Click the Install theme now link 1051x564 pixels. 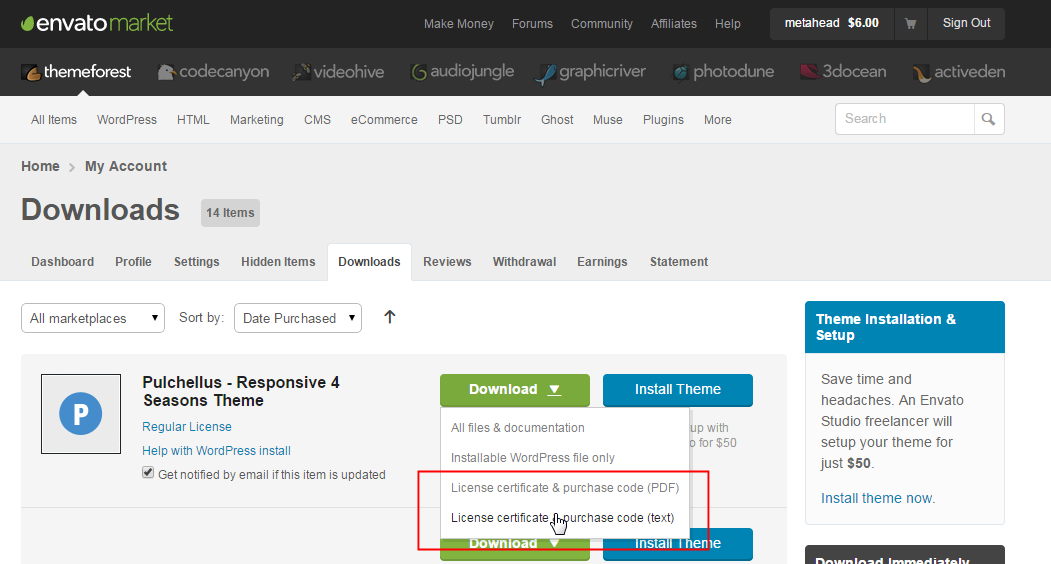[877, 498]
